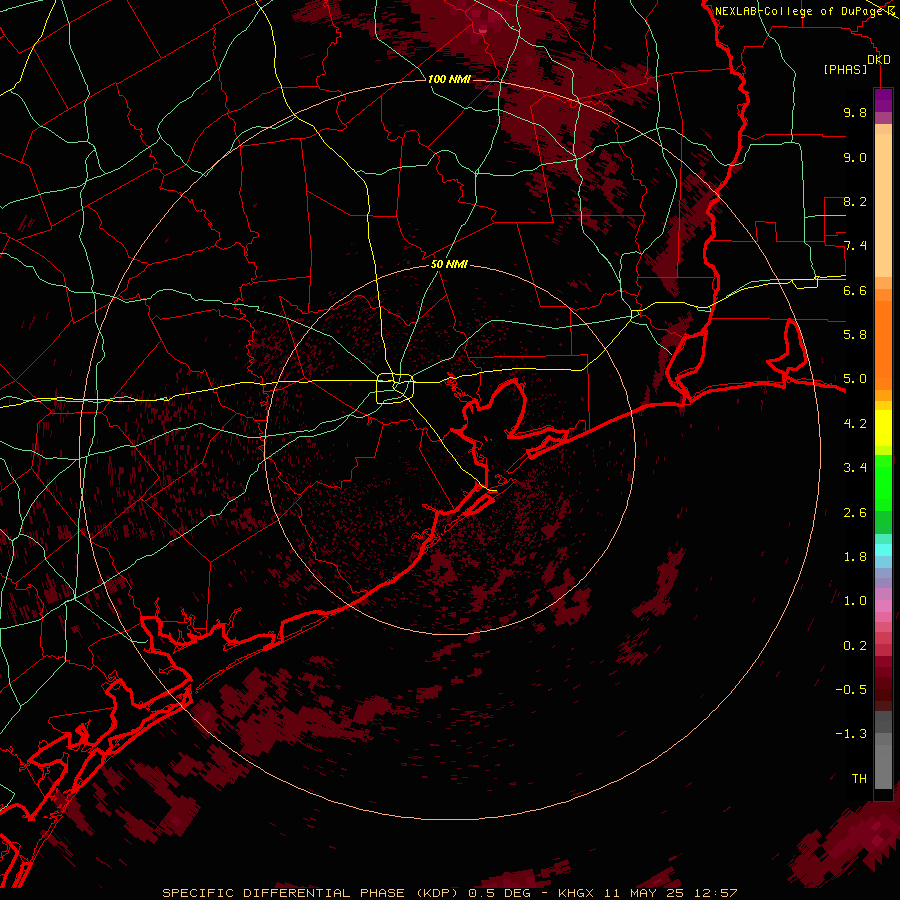Click the "KHGX" radar site identifier

click(576, 893)
